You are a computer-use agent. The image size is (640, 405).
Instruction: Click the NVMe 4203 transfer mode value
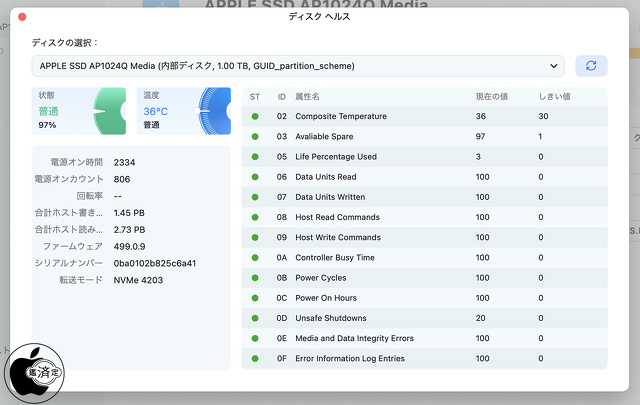(x=138, y=280)
